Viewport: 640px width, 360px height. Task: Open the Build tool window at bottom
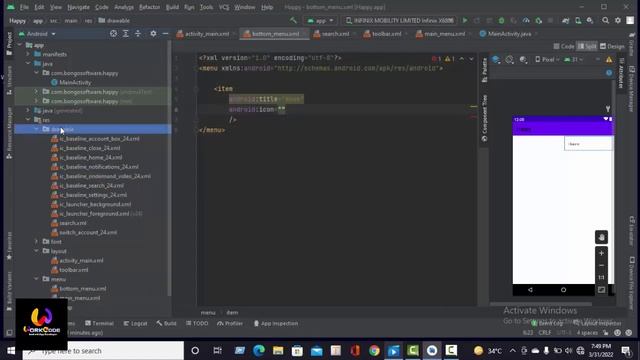click(x=166, y=323)
